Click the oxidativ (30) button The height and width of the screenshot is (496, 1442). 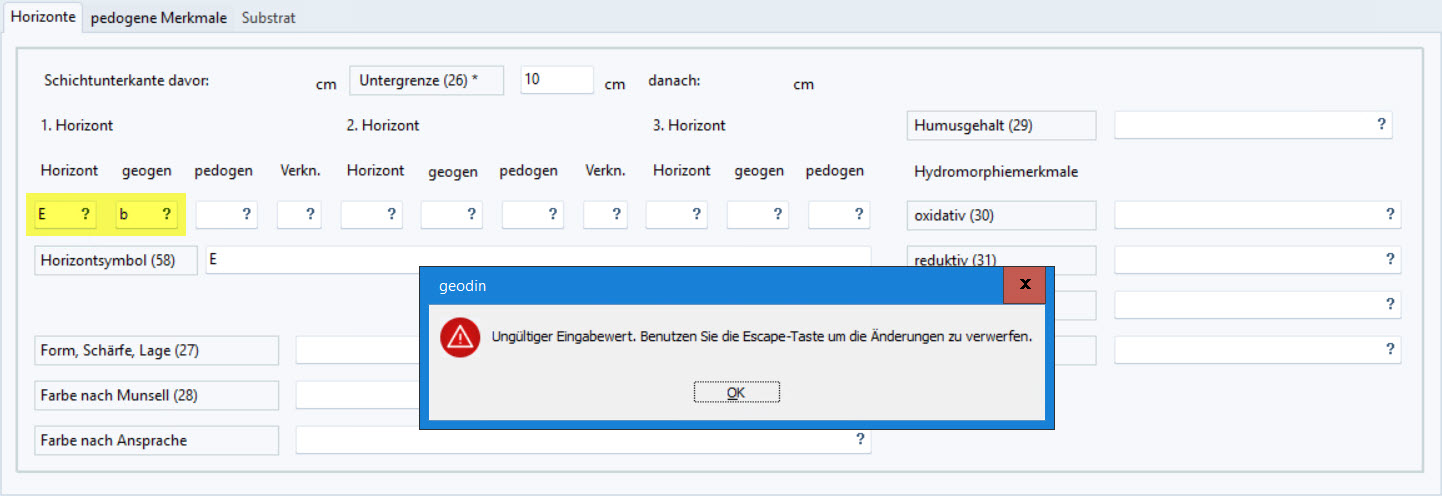[x=1002, y=215]
